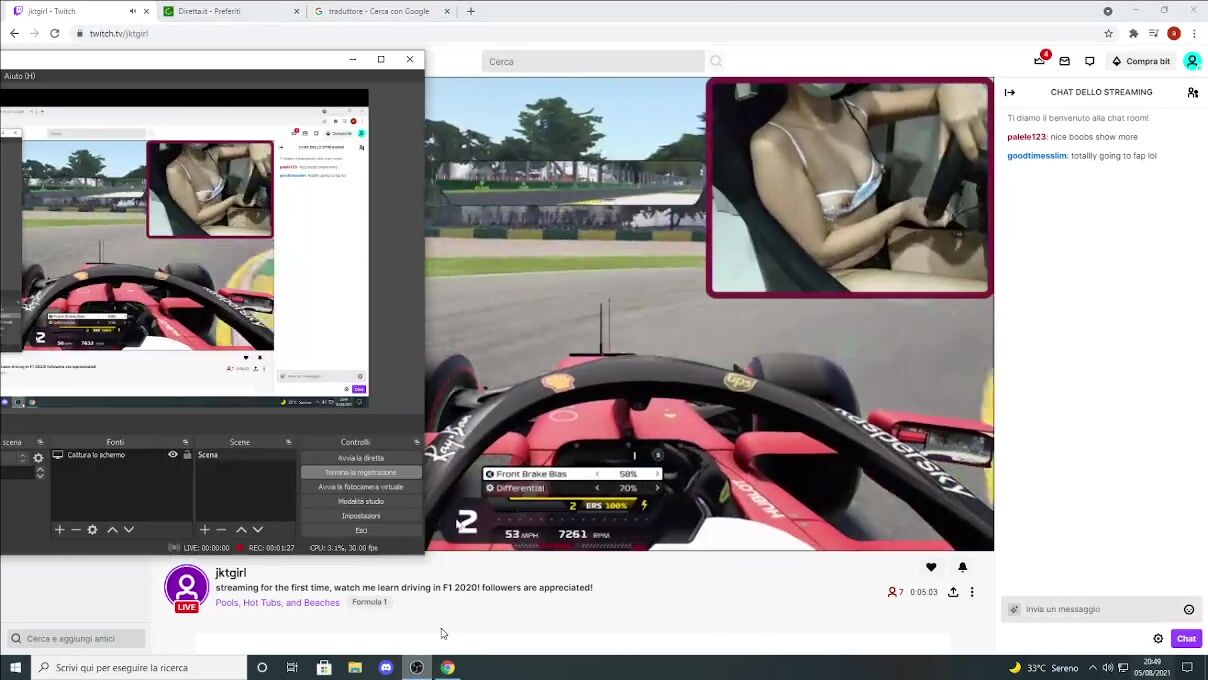Click the Compra bit button
This screenshot has height=680, width=1208.
[1140, 61]
